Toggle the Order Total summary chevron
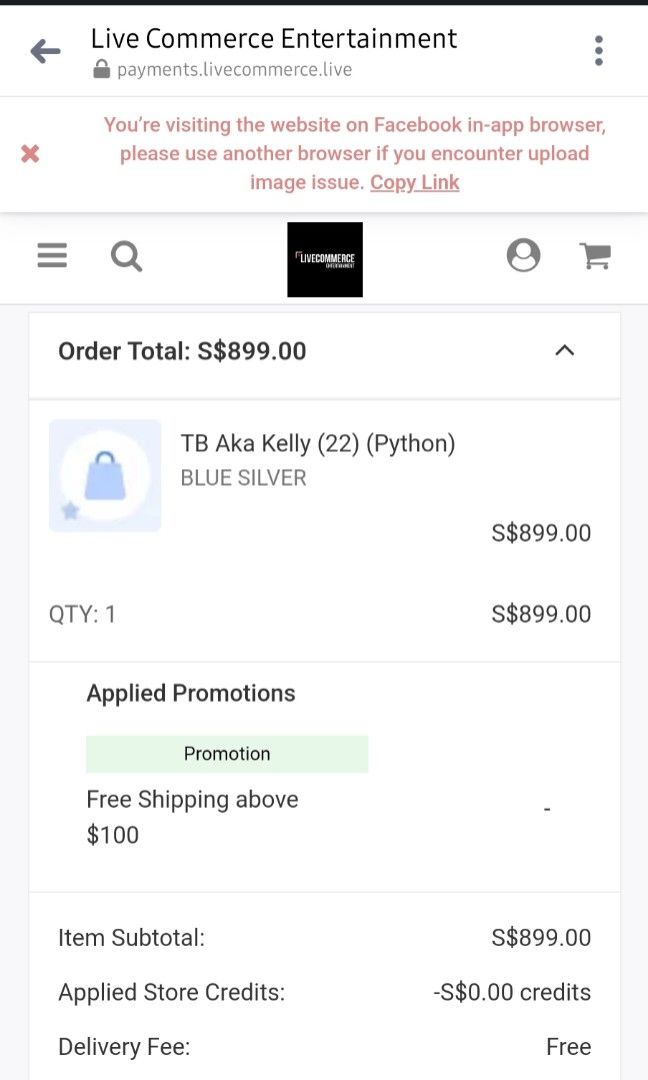The image size is (648, 1080). click(x=565, y=351)
